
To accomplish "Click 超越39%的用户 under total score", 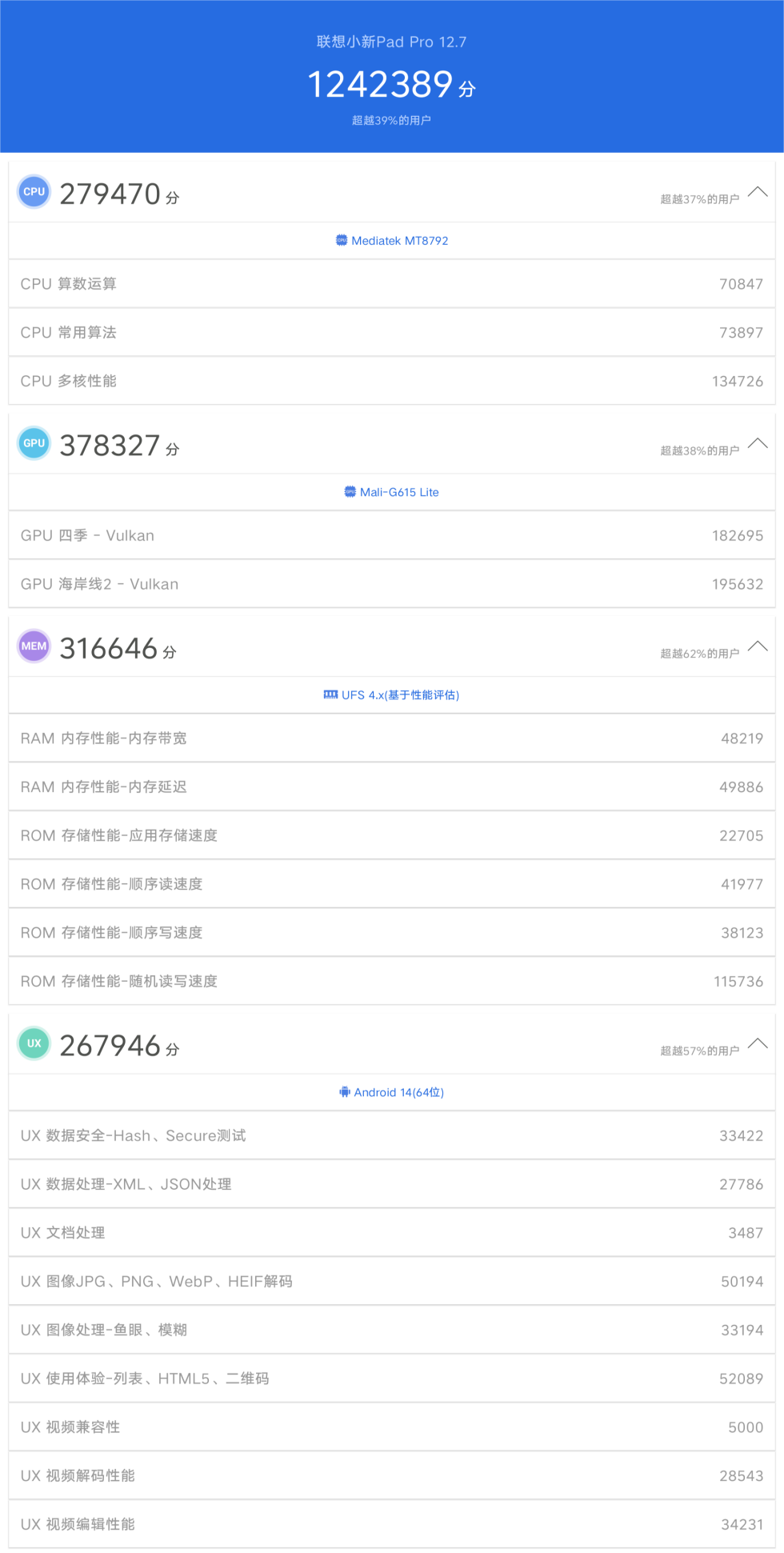I will tap(392, 120).
